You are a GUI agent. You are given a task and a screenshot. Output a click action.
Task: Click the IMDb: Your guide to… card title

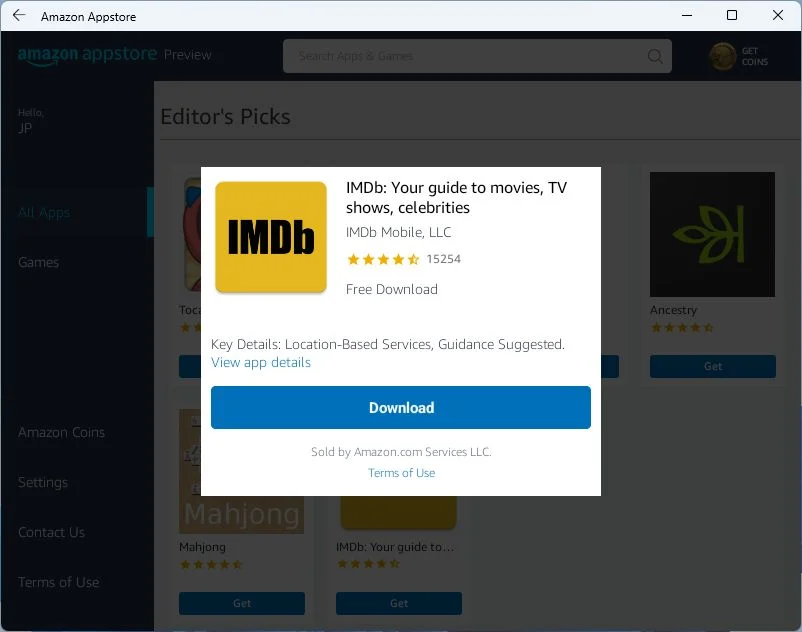[x=395, y=547]
